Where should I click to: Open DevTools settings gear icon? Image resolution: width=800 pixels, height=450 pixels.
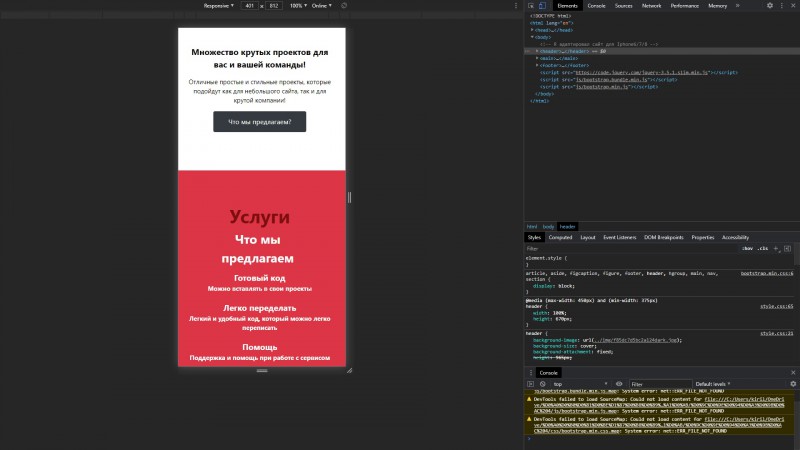pyautogui.click(x=769, y=6)
